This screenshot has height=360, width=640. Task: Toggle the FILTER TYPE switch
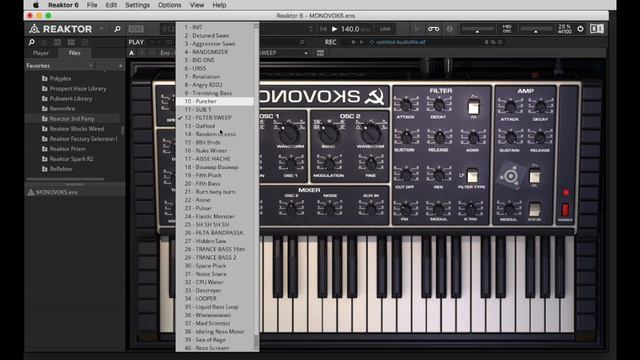[x=473, y=176]
